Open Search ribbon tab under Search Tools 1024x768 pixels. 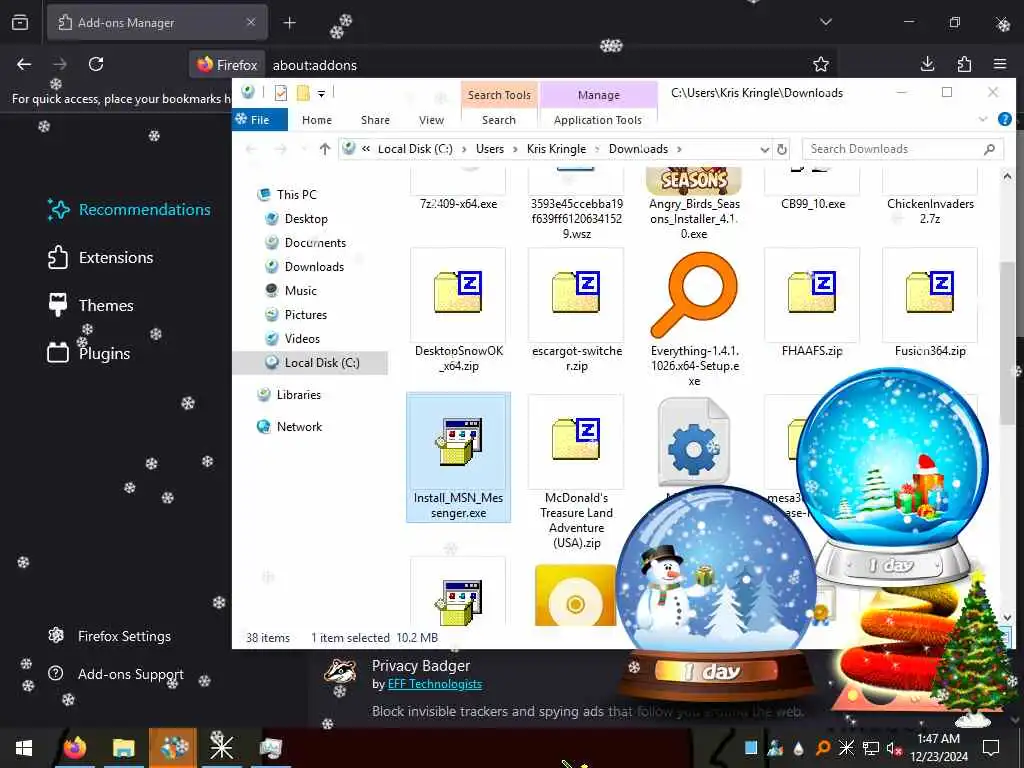pos(499,120)
